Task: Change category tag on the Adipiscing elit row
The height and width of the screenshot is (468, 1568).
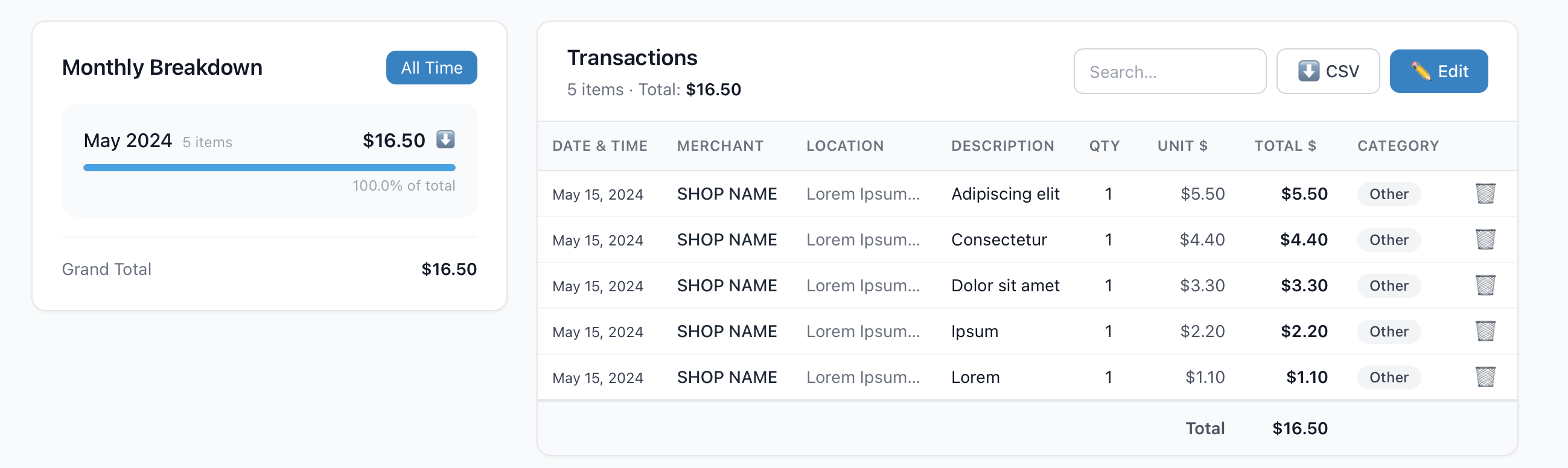Action: coord(1388,194)
